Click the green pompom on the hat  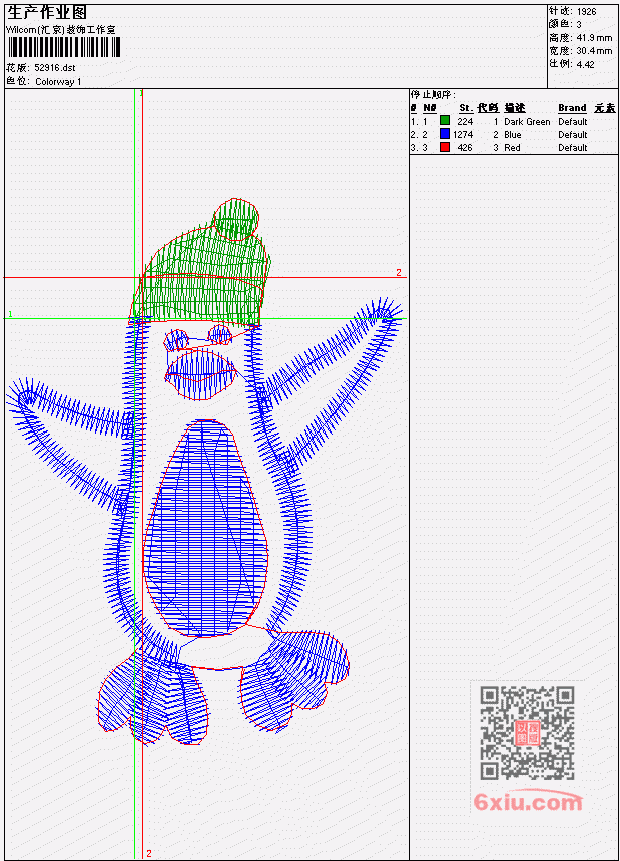pyautogui.click(x=235, y=220)
